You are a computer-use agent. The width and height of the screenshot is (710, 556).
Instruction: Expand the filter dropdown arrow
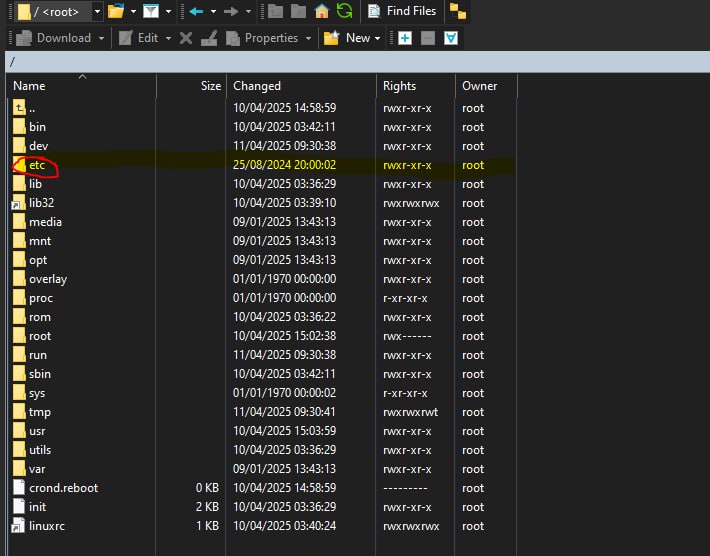coord(168,11)
